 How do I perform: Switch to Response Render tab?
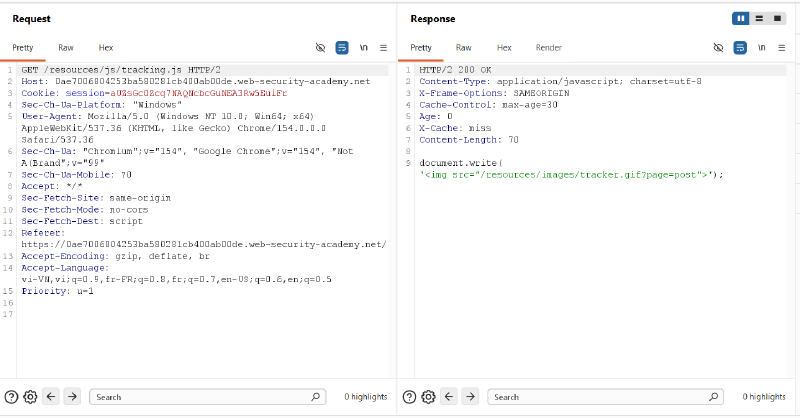pyautogui.click(x=548, y=47)
